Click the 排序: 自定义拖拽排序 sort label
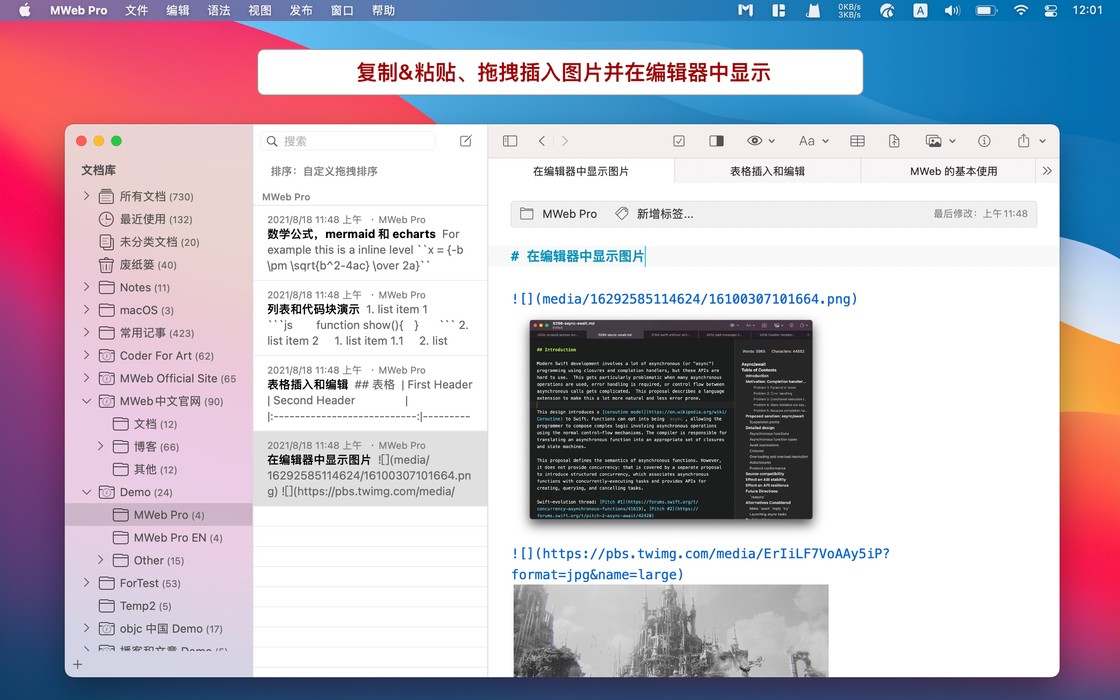Image resolution: width=1120 pixels, height=700 pixels. (x=324, y=171)
